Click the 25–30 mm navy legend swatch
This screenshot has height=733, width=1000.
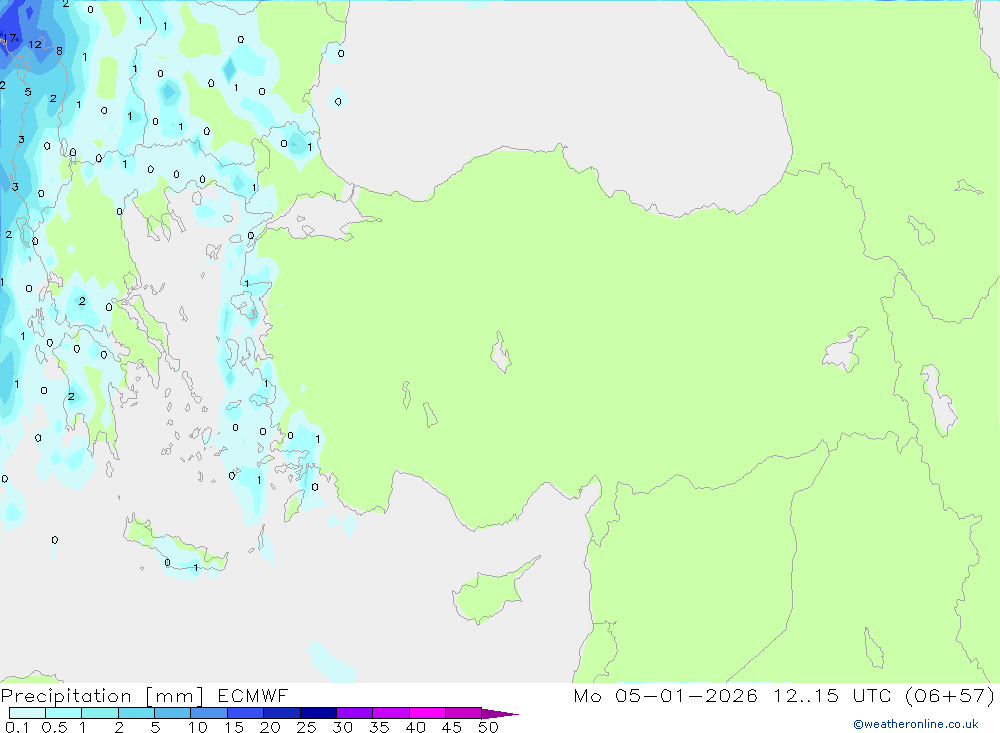pyautogui.click(x=318, y=713)
